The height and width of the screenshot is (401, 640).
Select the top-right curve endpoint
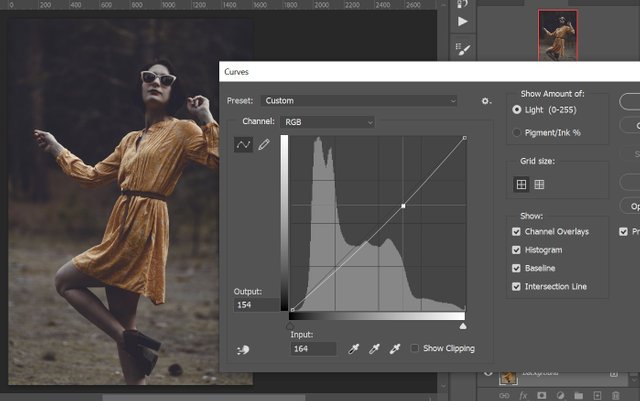click(x=464, y=138)
